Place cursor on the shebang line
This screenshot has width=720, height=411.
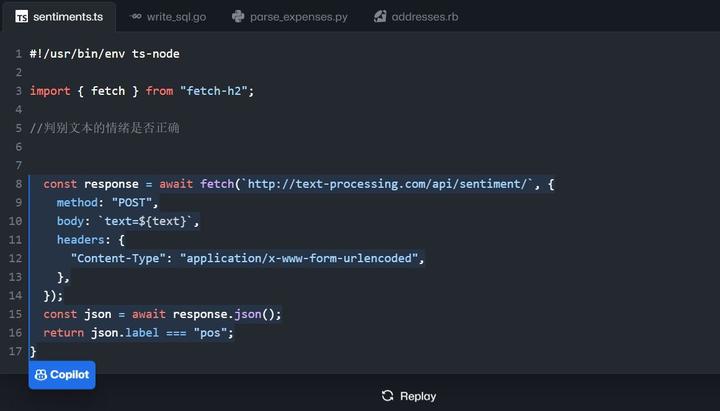104,53
